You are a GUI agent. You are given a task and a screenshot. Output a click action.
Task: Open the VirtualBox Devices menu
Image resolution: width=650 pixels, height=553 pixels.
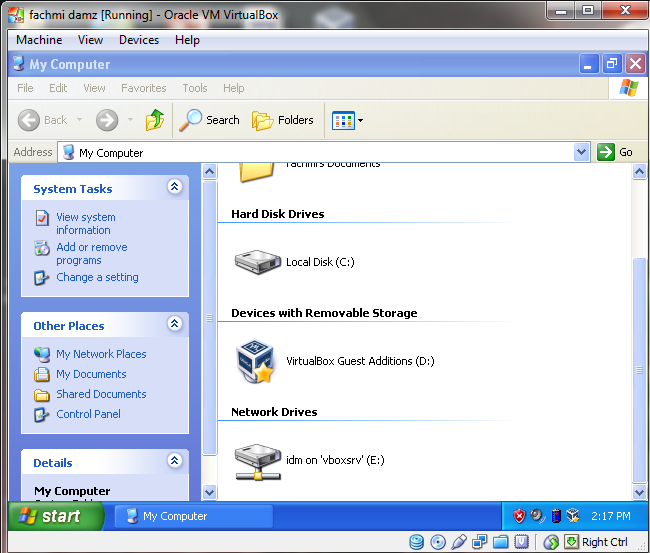[139, 40]
